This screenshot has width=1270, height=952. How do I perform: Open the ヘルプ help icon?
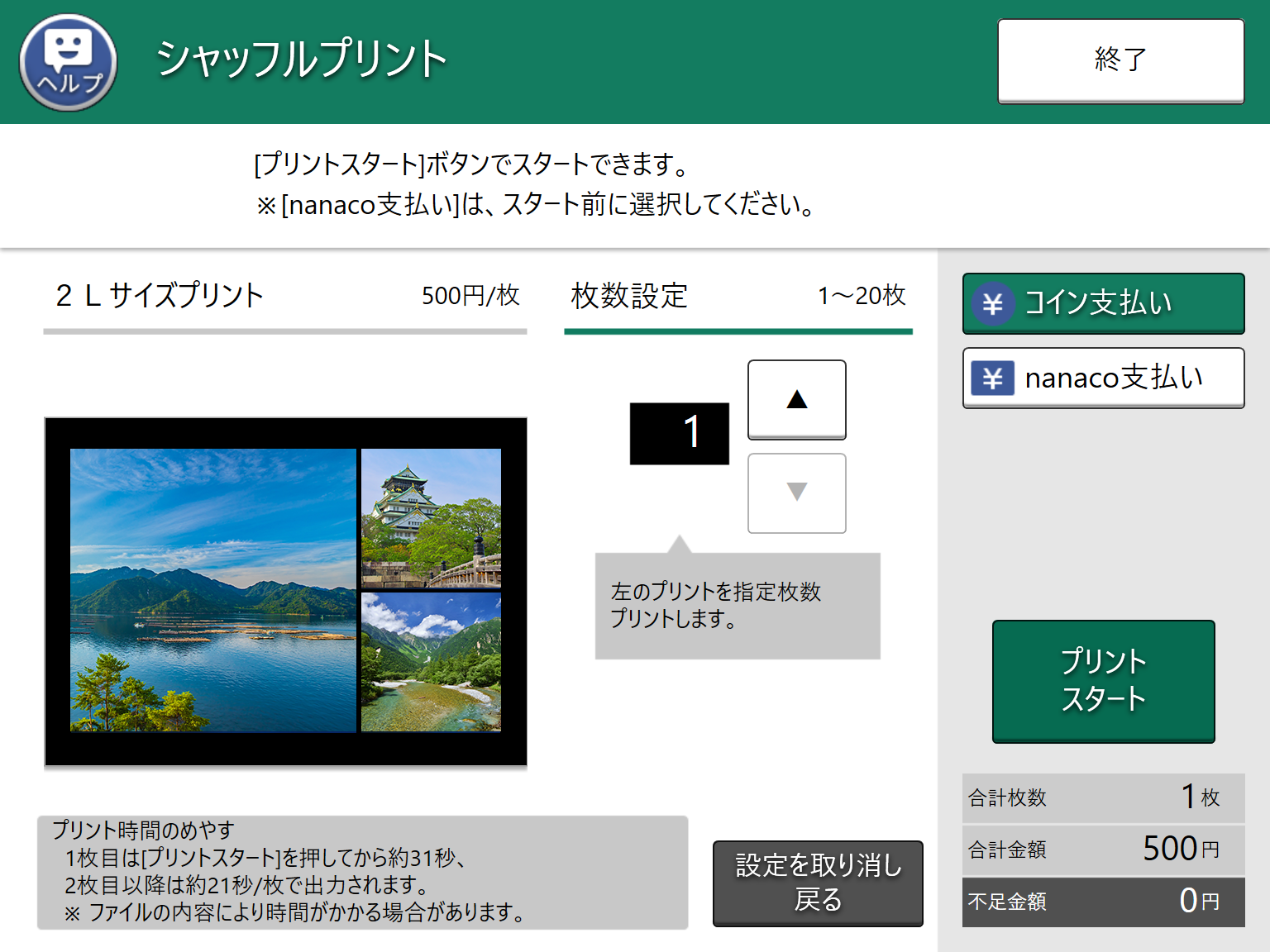pos(68,63)
